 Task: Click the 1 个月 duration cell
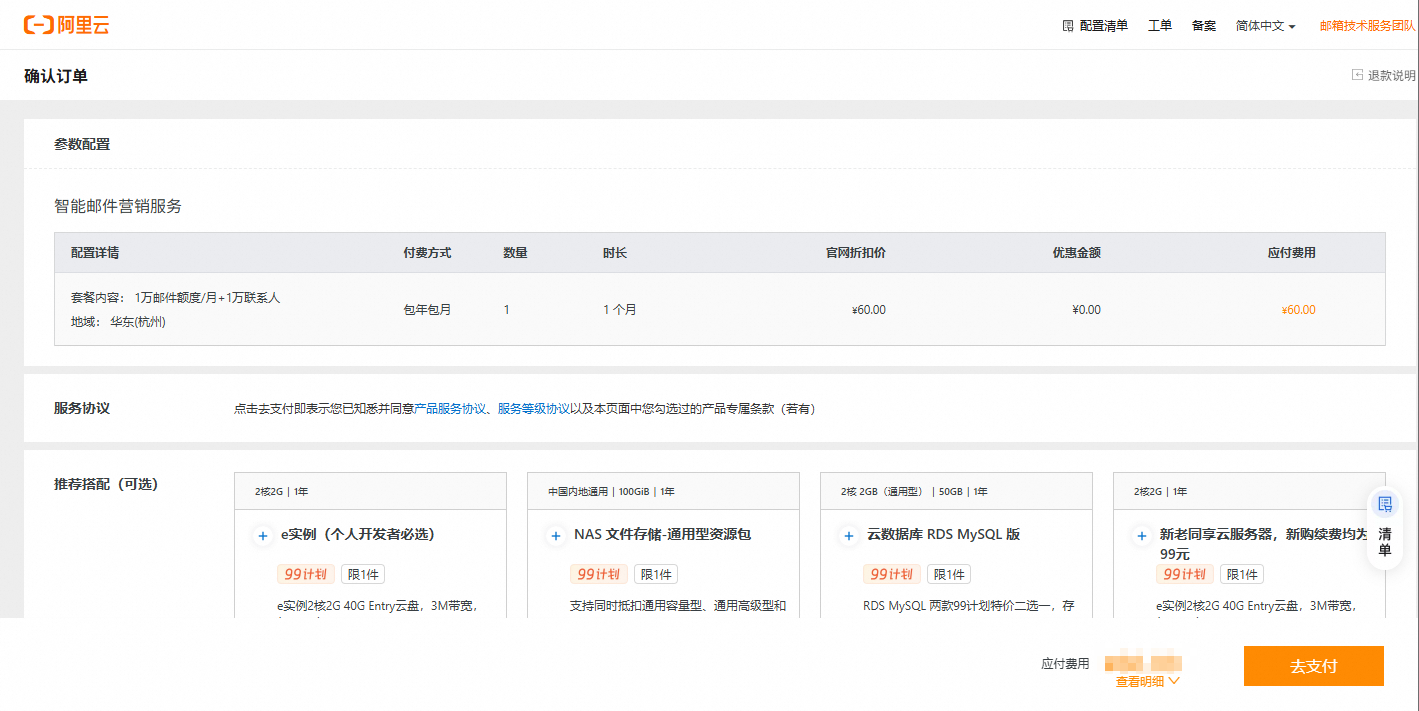pyautogui.click(x=619, y=310)
